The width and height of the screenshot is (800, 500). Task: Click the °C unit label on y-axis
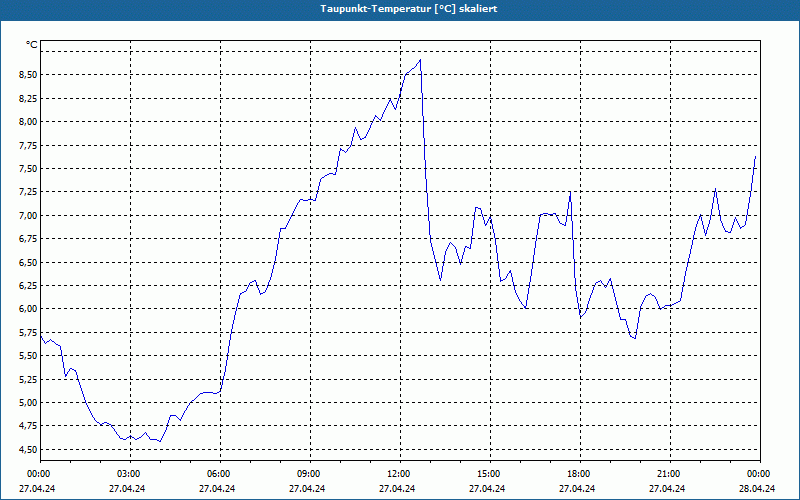point(32,45)
